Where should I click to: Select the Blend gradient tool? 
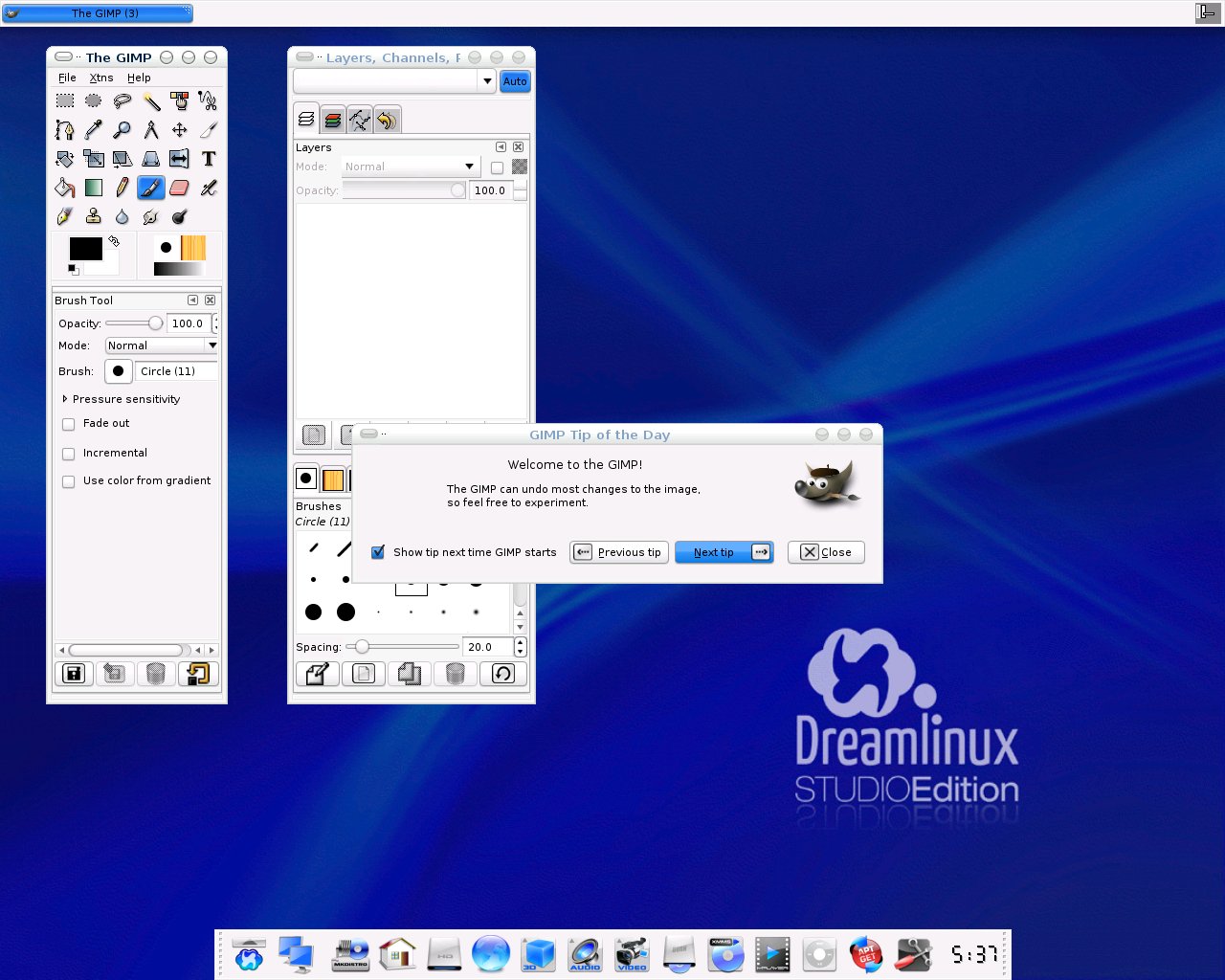point(94,188)
